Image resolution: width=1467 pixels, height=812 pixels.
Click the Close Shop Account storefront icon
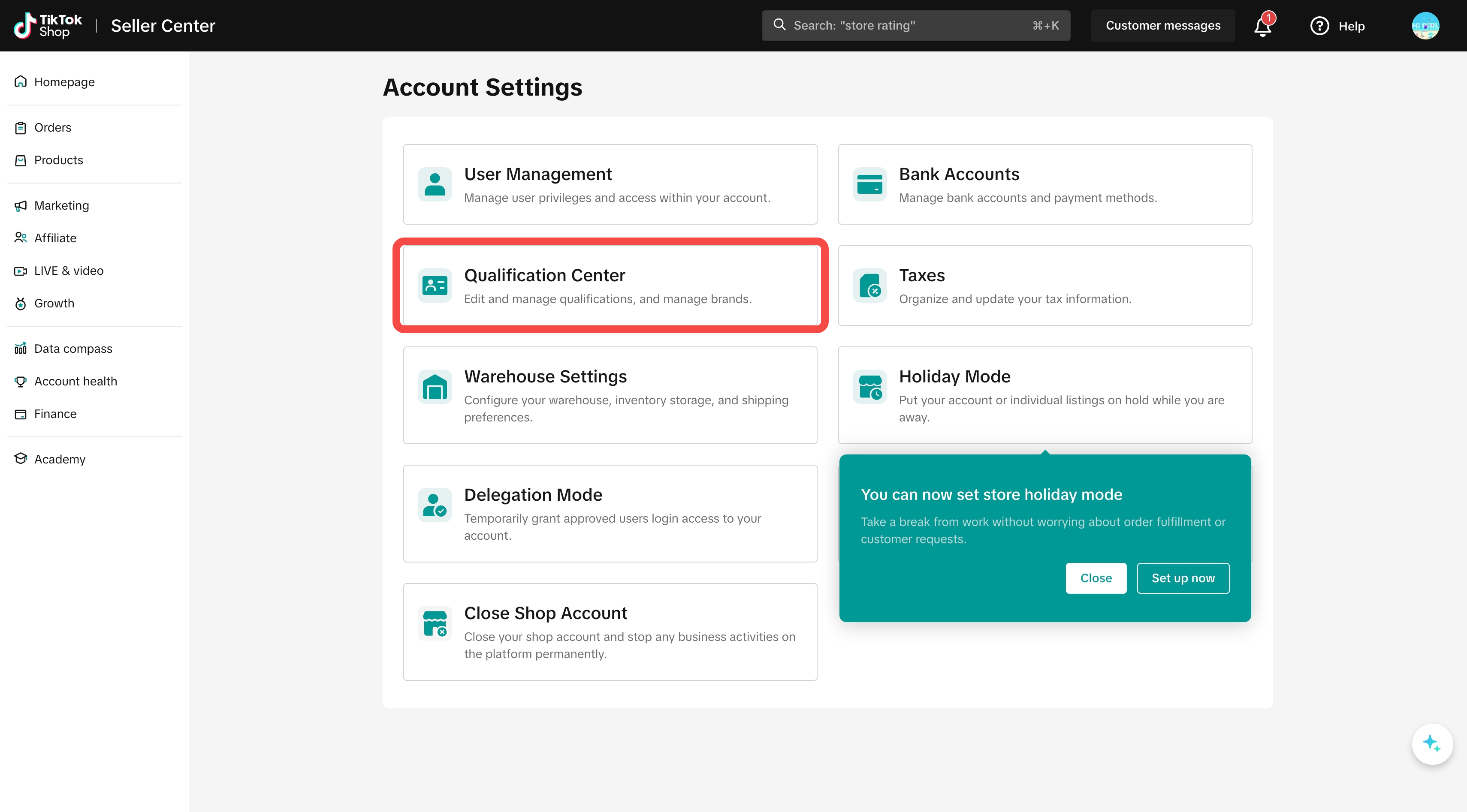point(435,624)
